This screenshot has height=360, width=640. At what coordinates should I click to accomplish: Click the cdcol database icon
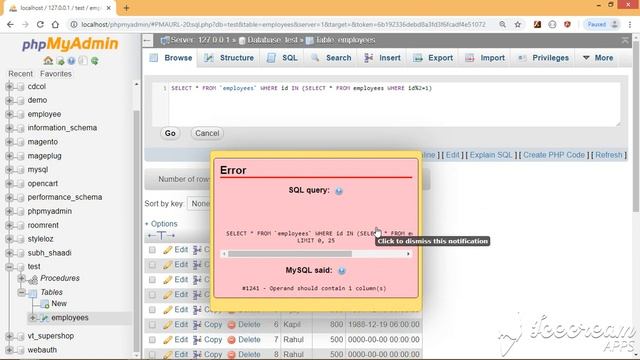[x=20, y=87]
